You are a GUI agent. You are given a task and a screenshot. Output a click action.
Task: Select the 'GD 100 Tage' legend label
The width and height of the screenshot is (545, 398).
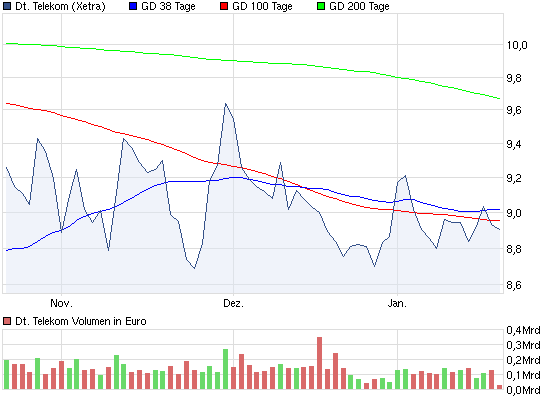pyautogui.click(x=262, y=6)
